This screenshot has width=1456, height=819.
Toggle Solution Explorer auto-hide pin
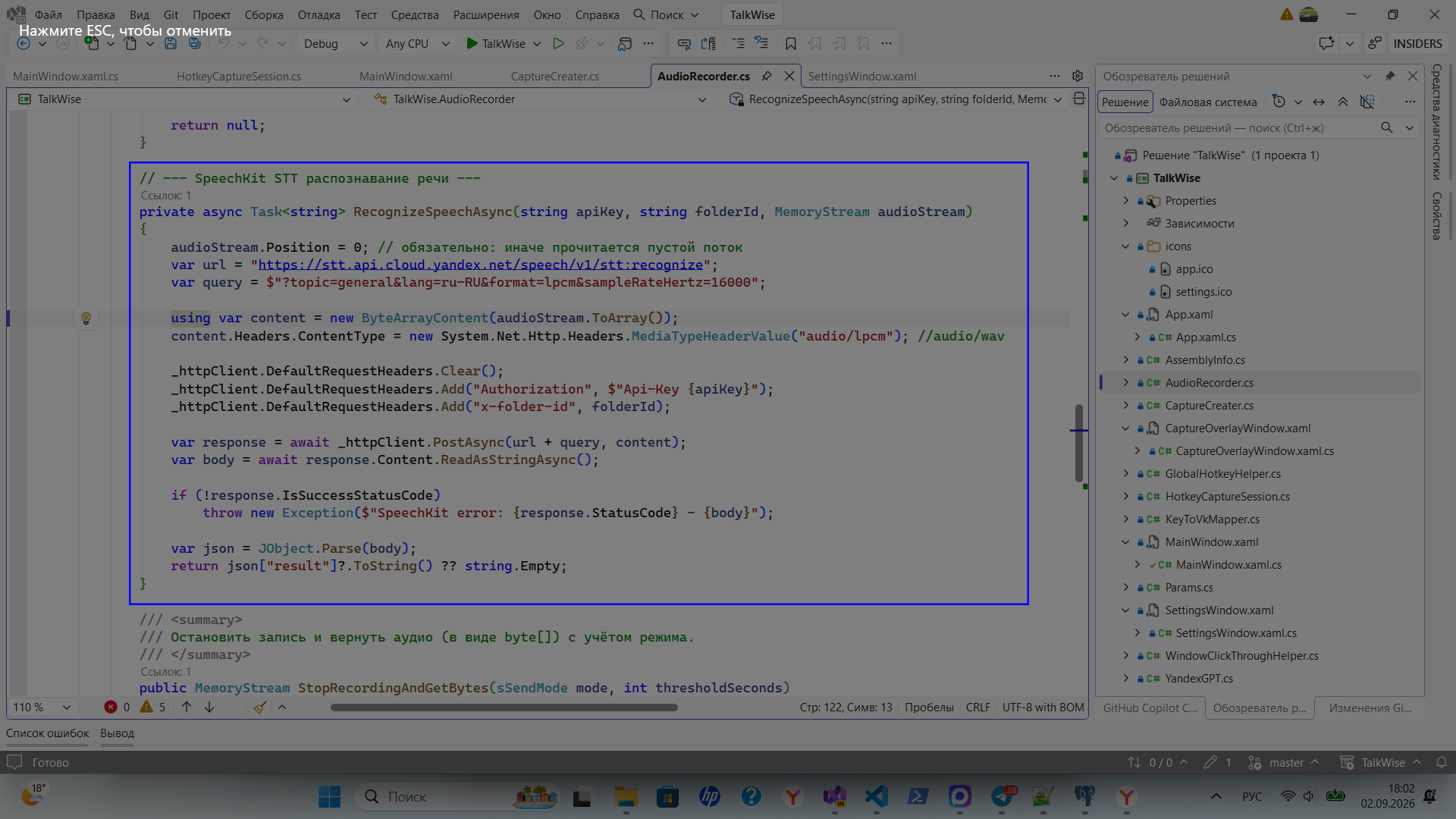coord(1389,76)
